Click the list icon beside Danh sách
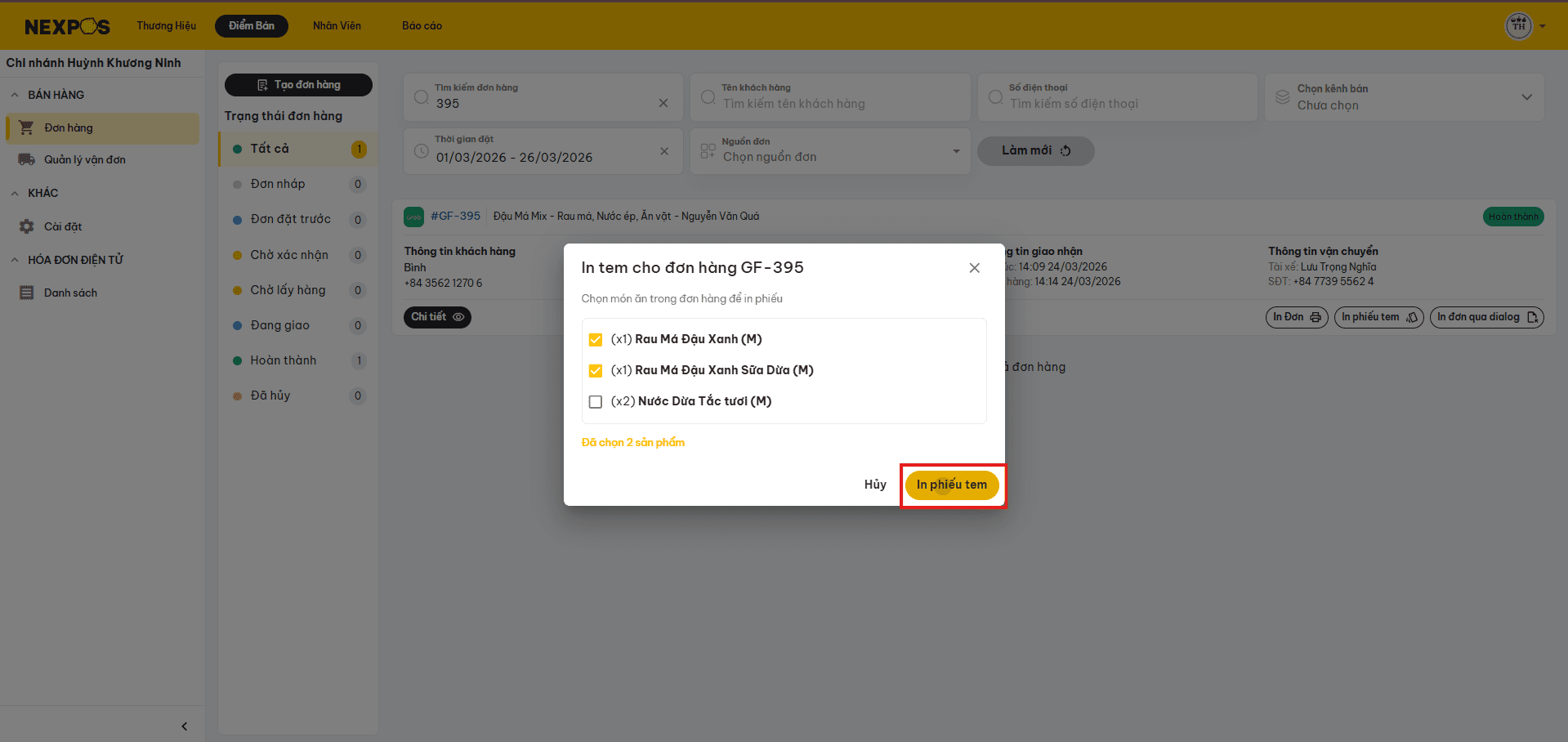1568x742 pixels. [26, 293]
